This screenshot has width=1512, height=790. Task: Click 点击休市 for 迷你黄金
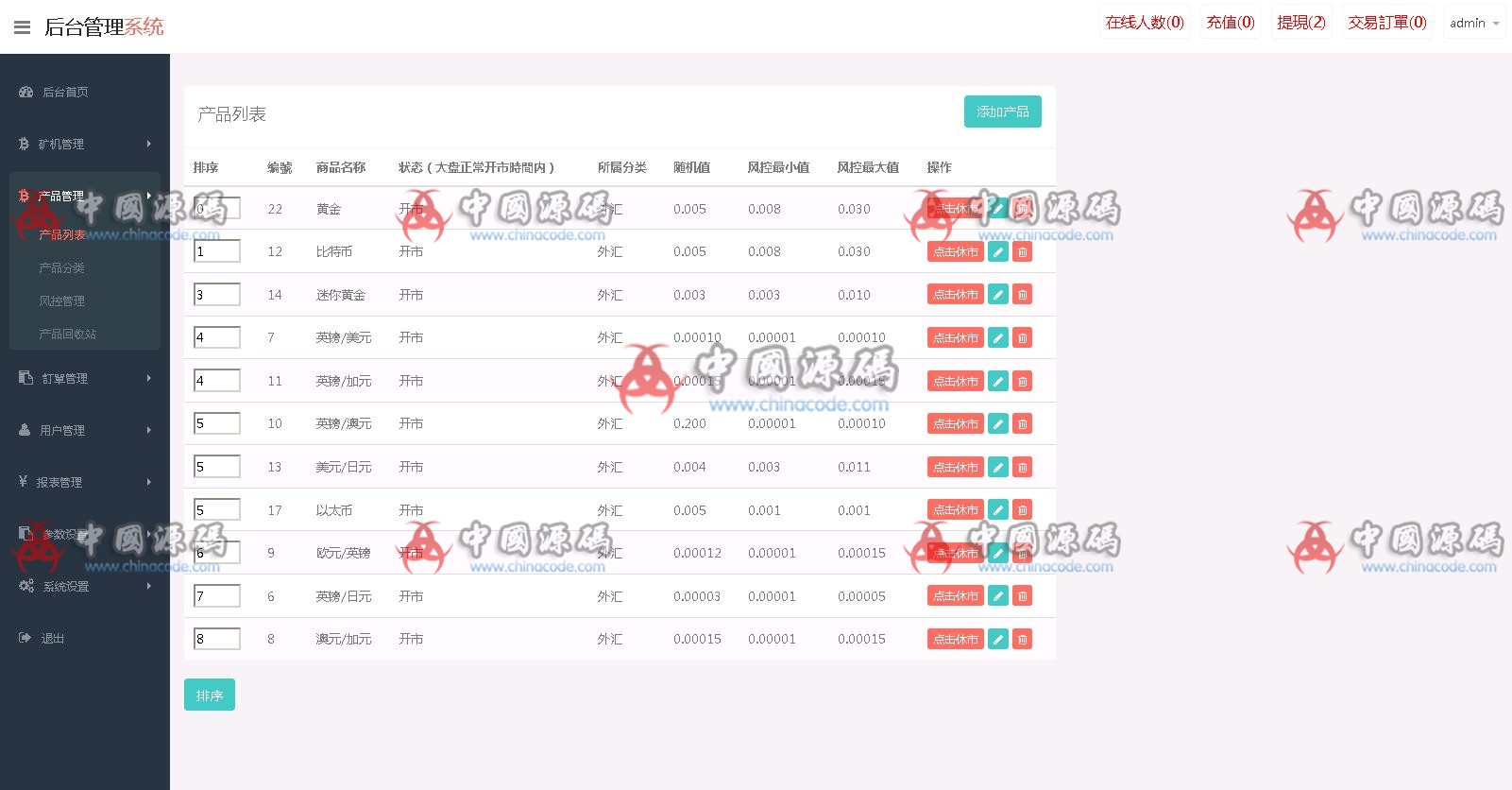[956, 295]
